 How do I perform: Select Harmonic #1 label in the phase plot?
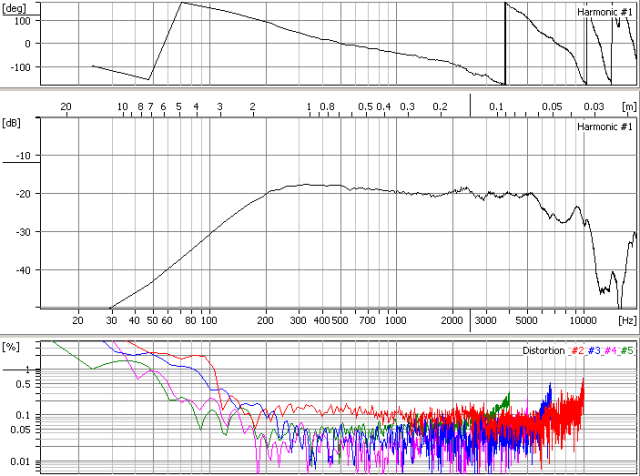click(x=605, y=12)
